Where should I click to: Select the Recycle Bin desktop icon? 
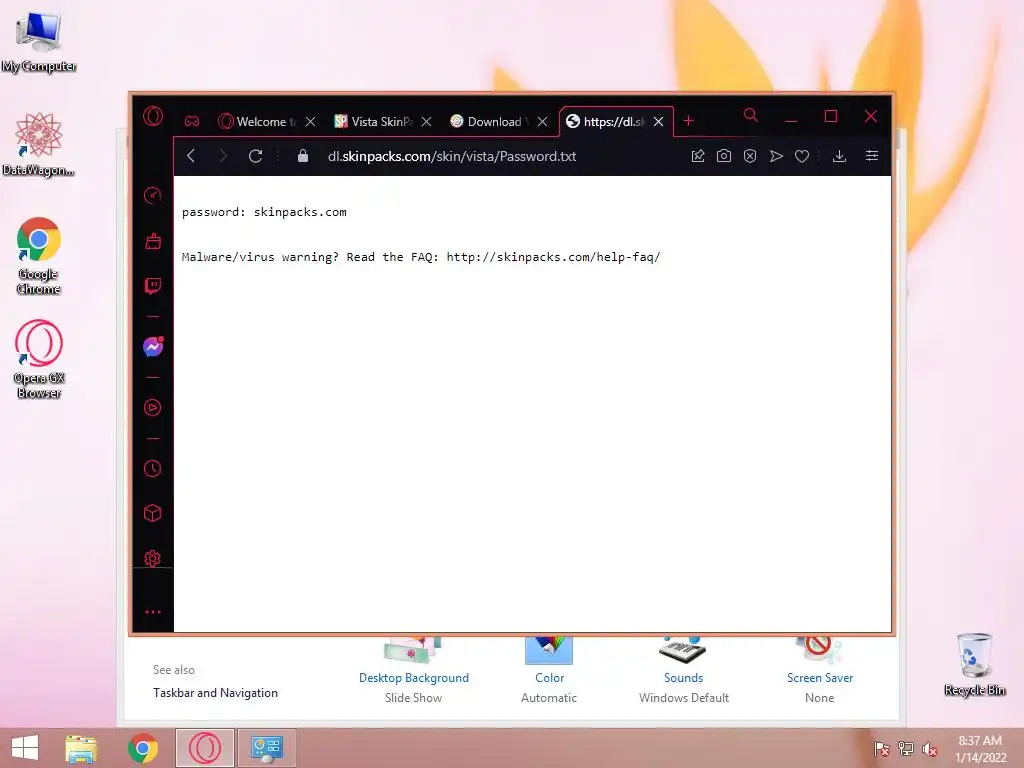[974, 664]
